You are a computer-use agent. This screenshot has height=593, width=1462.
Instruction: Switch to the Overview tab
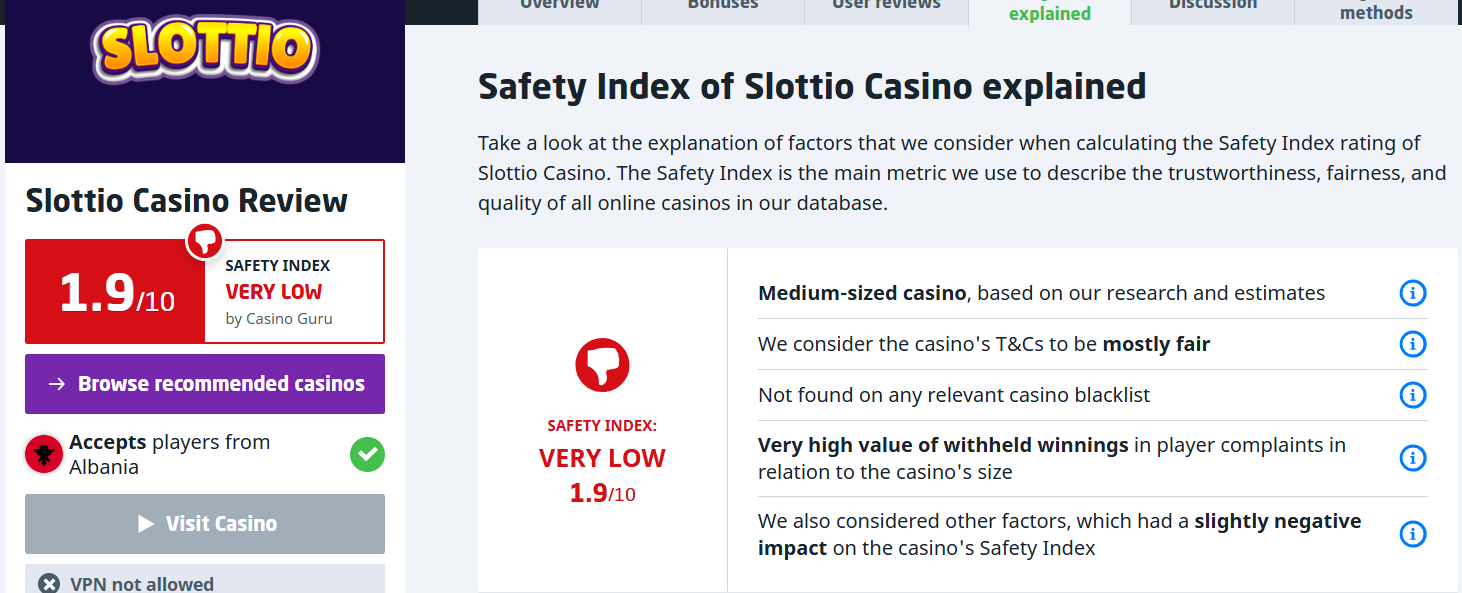point(560,6)
